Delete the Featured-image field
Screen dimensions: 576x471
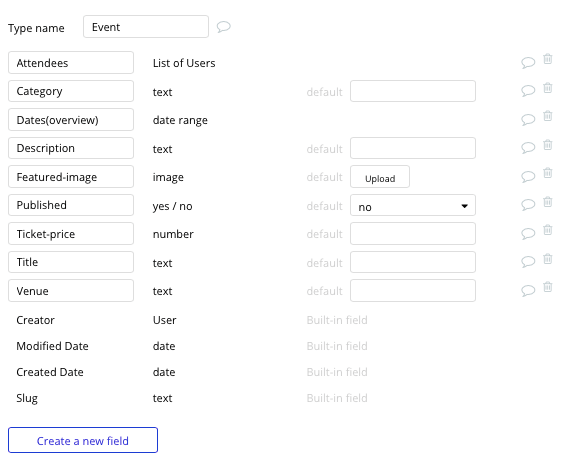tap(548, 173)
